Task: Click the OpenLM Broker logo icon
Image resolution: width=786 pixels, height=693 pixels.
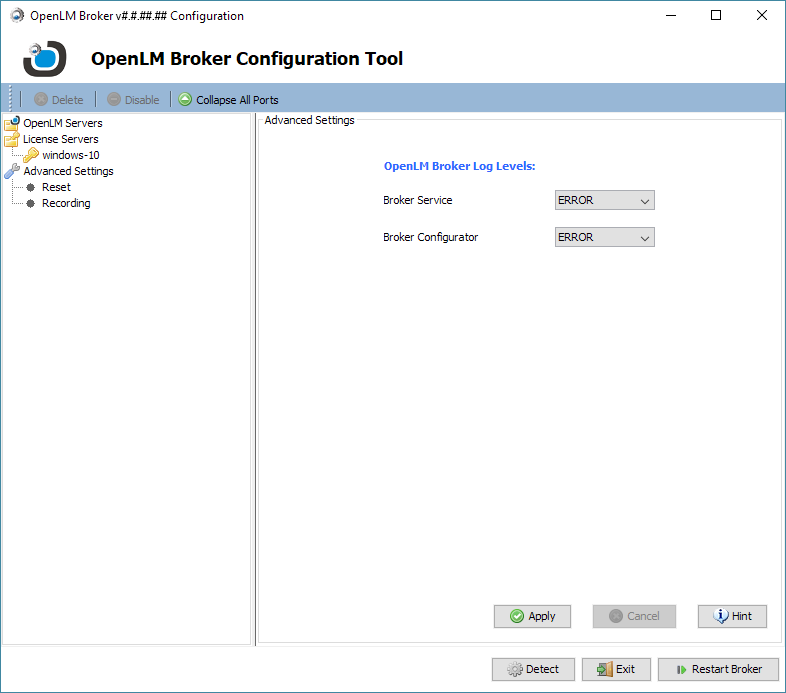Action: pyautogui.click(x=44, y=58)
